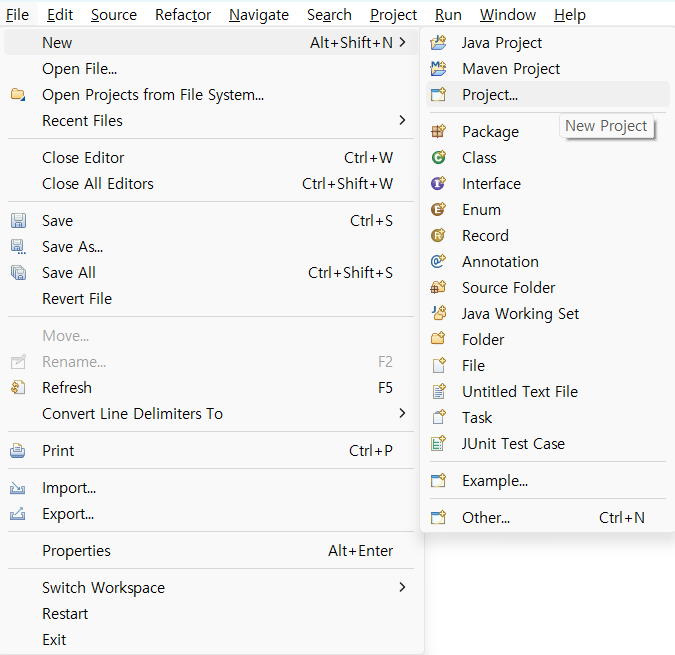Image resolution: width=675 pixels, height=655 pixels.
Task: Click the Other... wizard icon
Action: [x=438, y=517]
